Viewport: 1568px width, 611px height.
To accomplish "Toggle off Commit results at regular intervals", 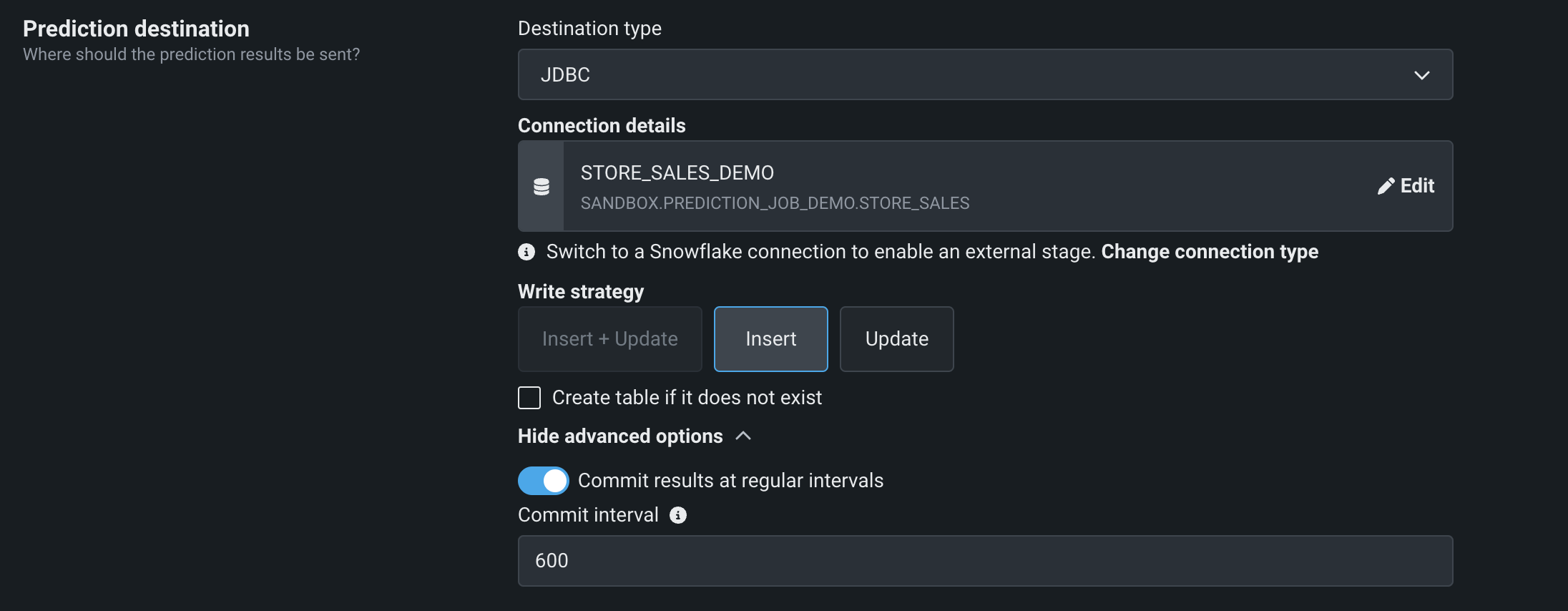I will click(x=543, y=481).
